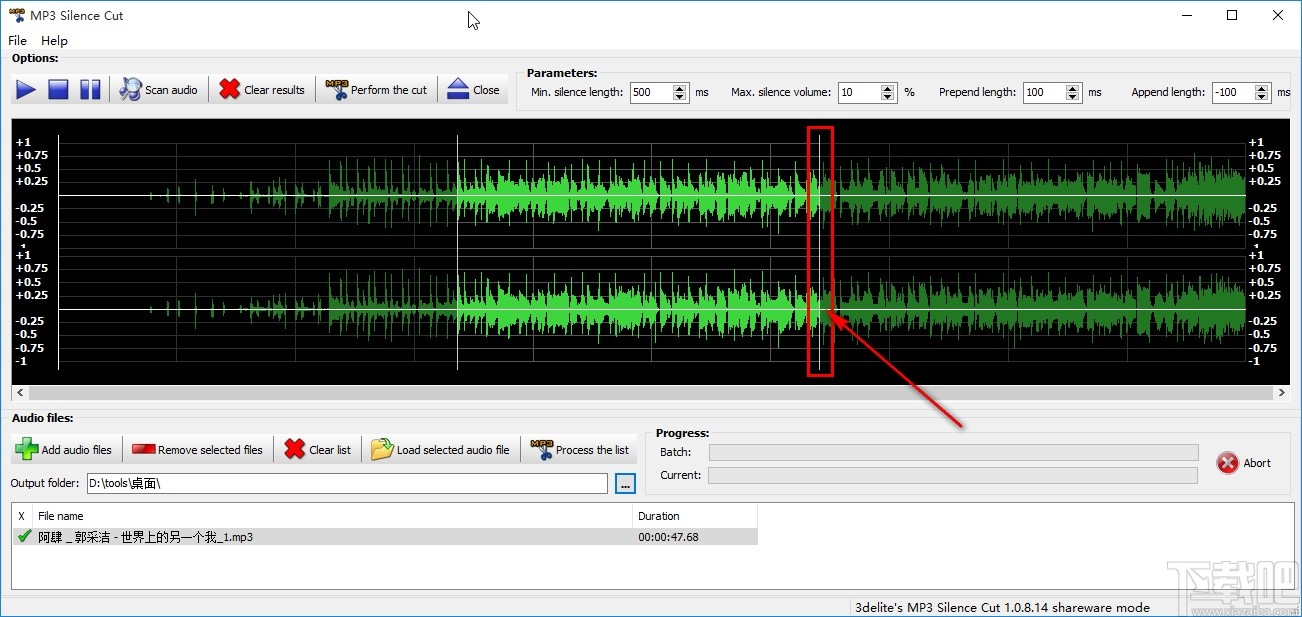Click the MP3 Silence Cut title bar icon

16,15
